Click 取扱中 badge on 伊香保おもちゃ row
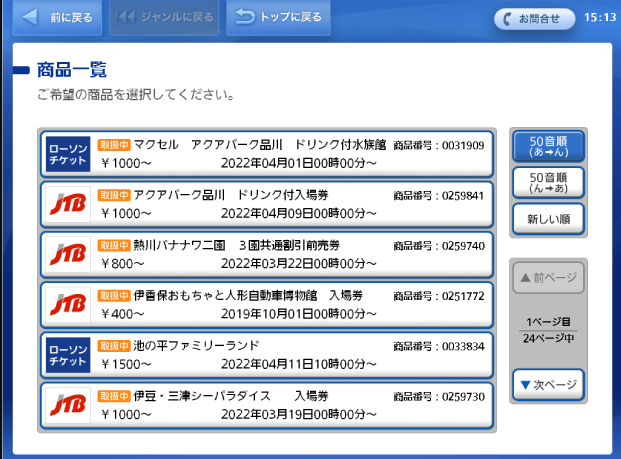Viewport: 621px width, 459px height. pyautogui.click(x=114, y=296)
